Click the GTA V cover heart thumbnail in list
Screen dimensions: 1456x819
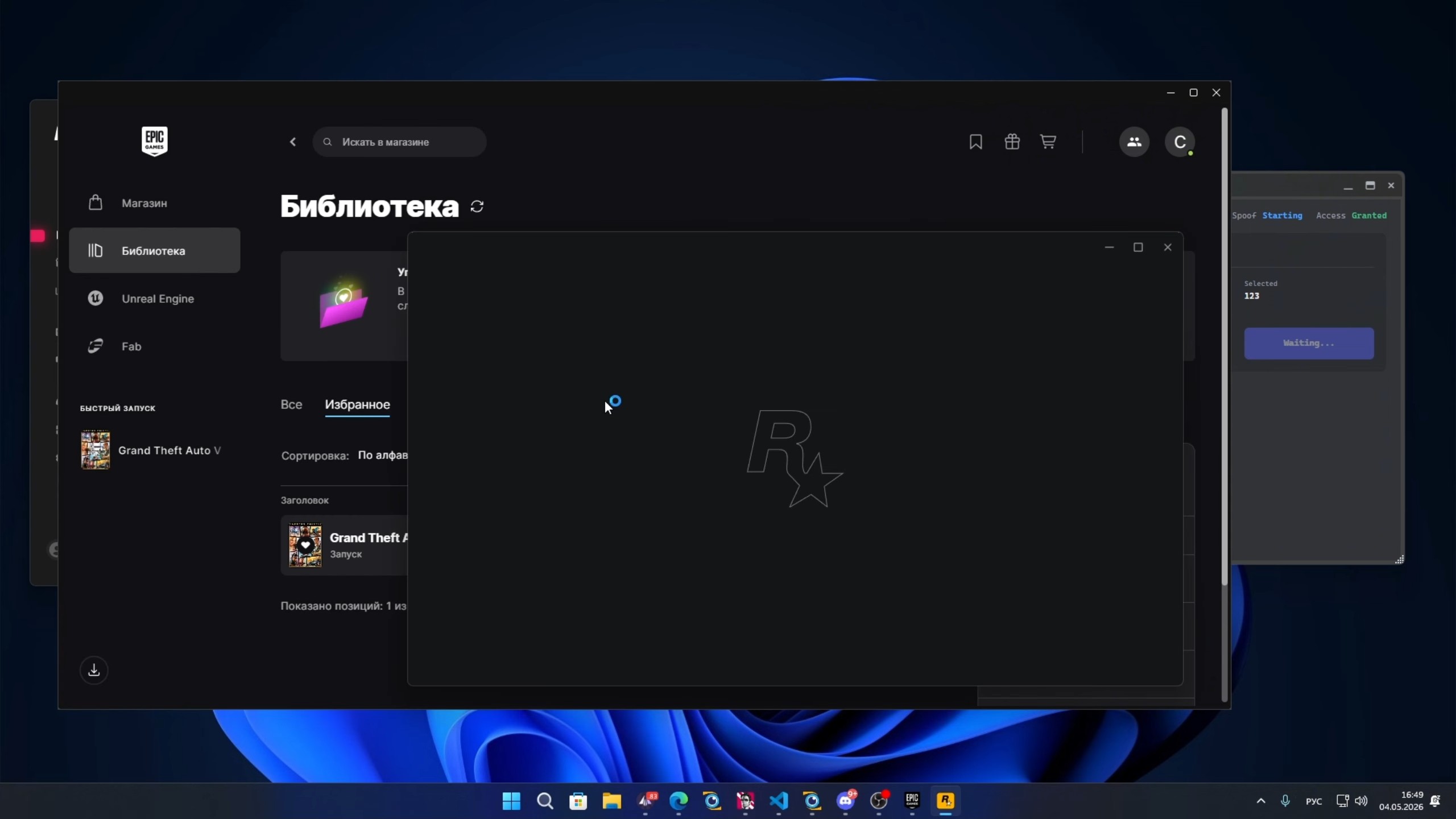tap(305, 545)
